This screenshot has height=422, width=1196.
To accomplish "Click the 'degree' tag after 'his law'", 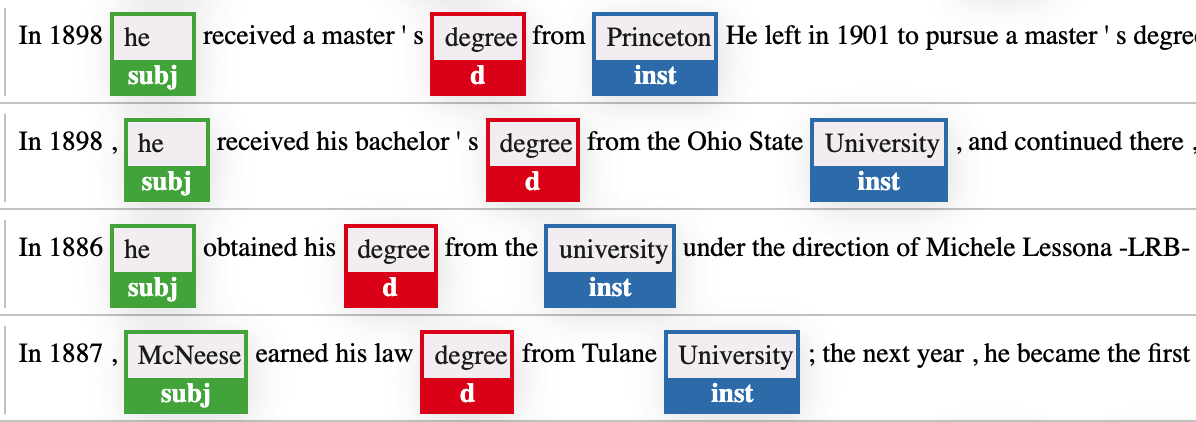I will [467, 372].
